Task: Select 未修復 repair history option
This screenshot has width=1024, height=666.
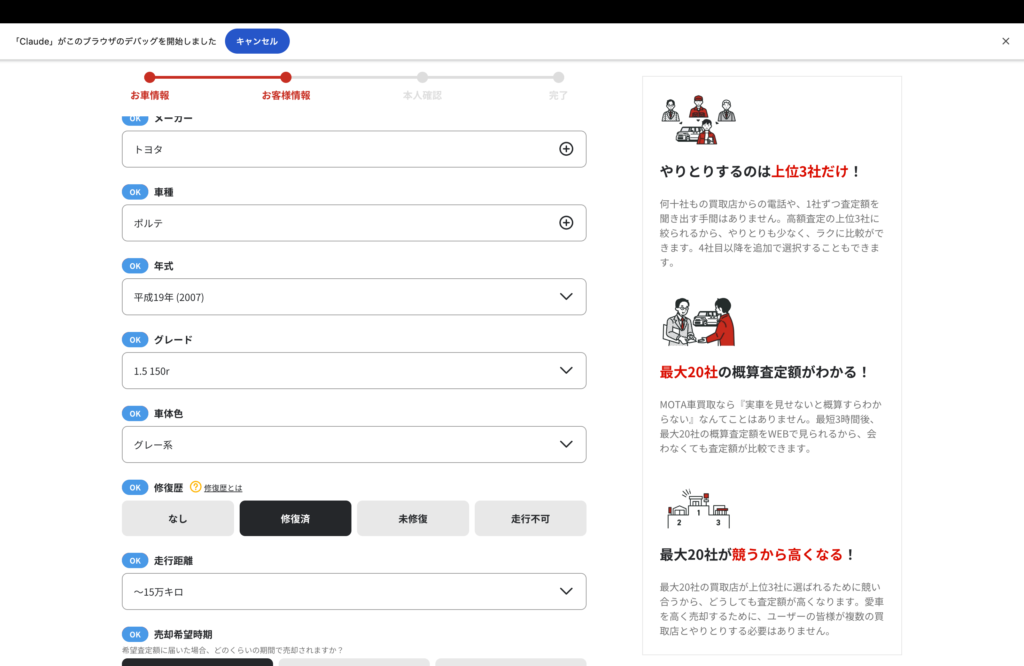Action: pyautogui.click(x=413, y=519)
